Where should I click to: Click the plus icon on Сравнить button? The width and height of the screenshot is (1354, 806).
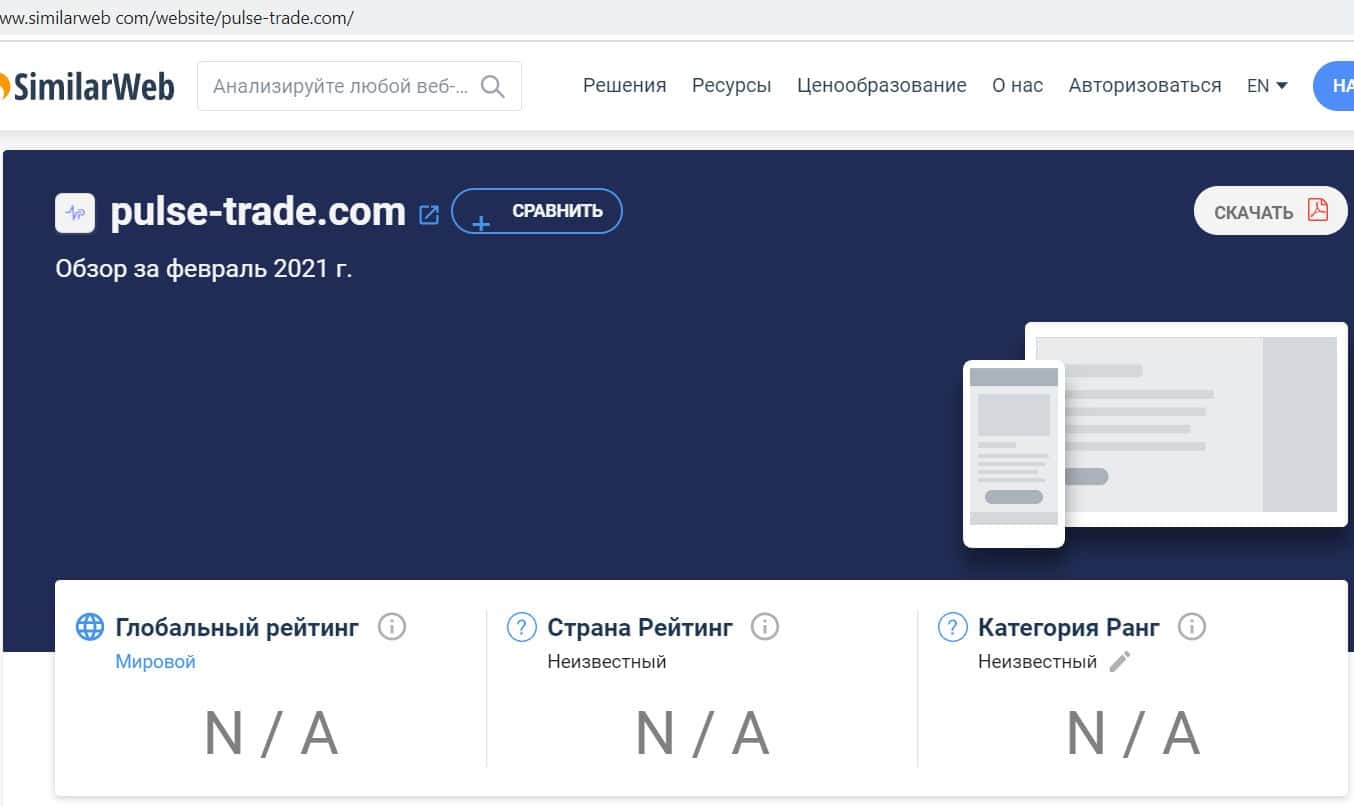[481, 223]
